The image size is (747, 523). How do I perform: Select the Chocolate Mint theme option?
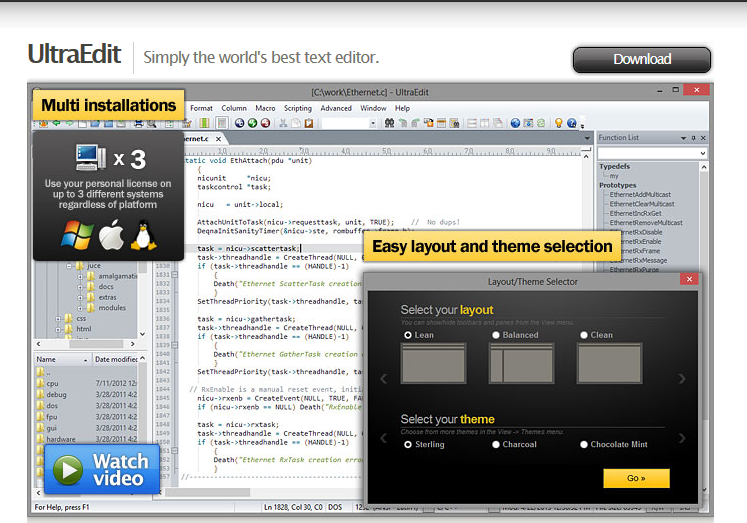point(584,444)
